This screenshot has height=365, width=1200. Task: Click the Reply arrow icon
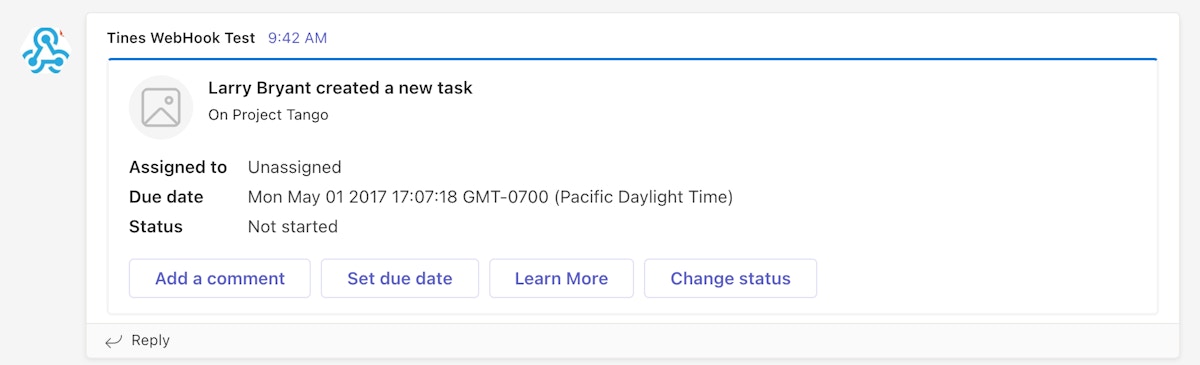click(113, 341)
